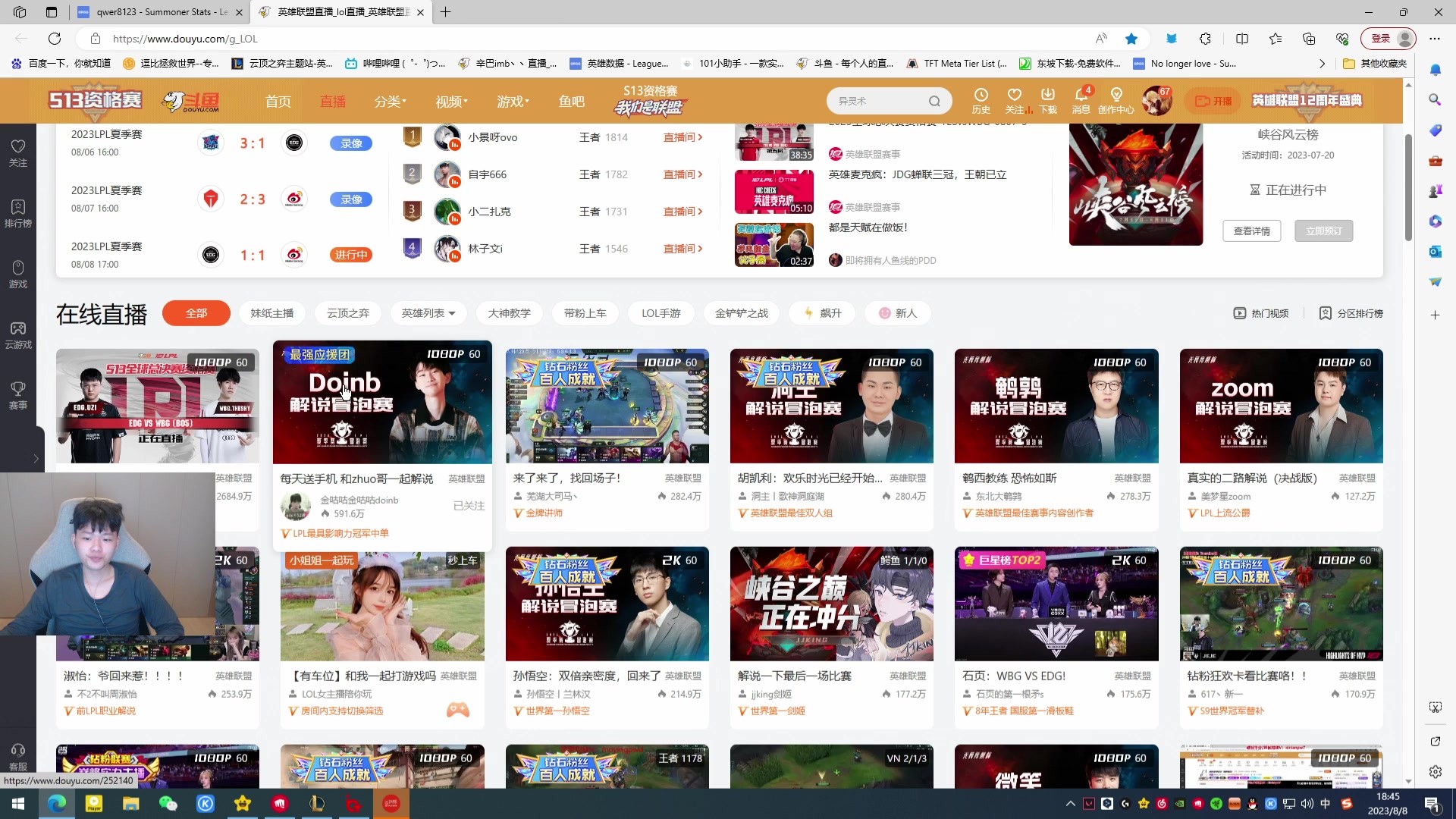Click the 热门视频 icon above stream grid
Viewport: 1456px width, 819px height.
(1239, 312)
